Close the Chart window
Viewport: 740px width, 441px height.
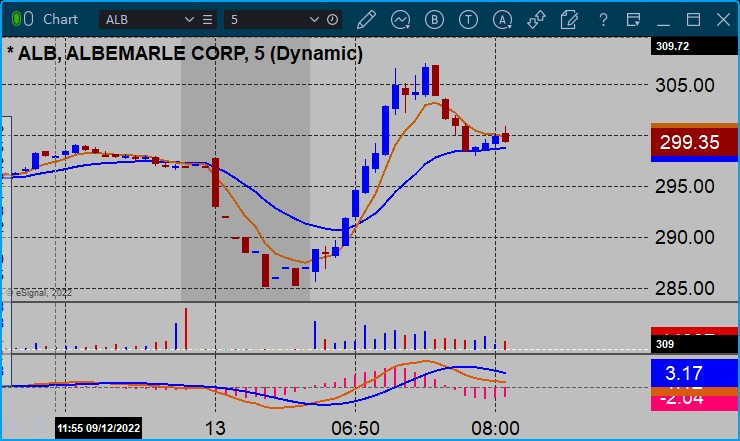[723, 20]
